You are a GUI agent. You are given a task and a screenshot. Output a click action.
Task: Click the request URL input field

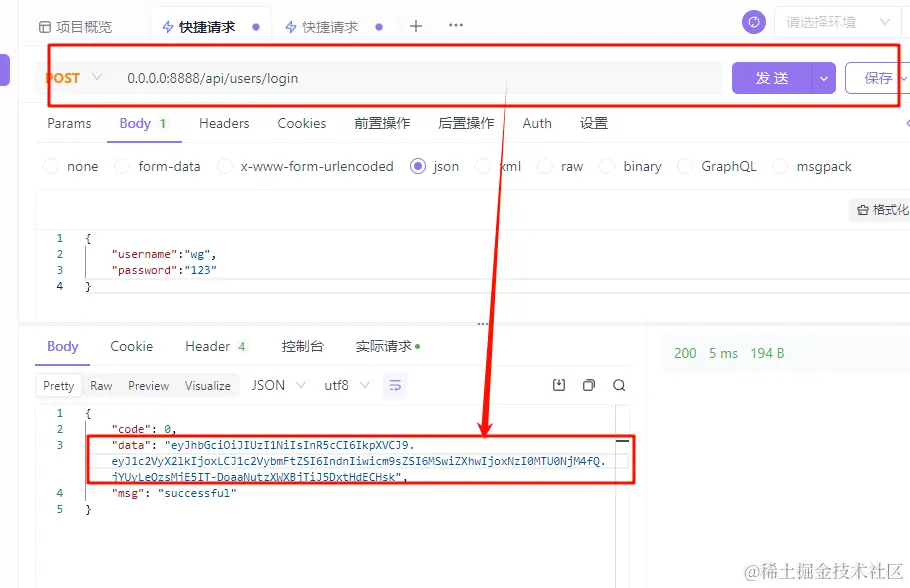(x=418, y=78)
